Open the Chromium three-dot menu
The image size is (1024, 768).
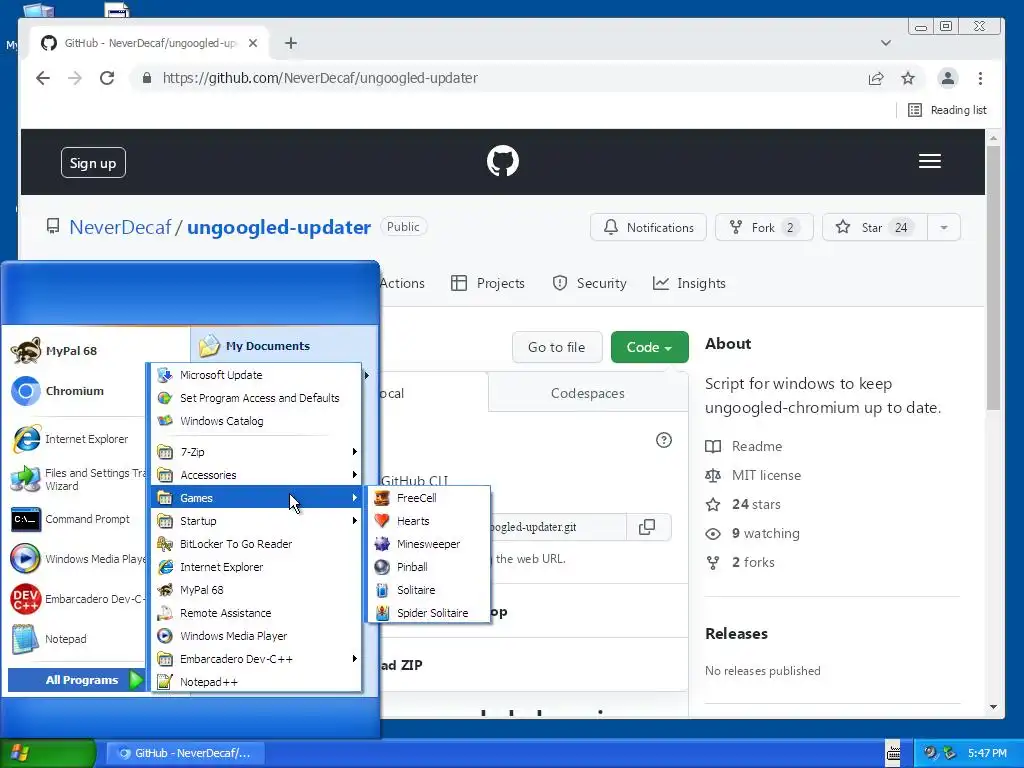(980, 78)
